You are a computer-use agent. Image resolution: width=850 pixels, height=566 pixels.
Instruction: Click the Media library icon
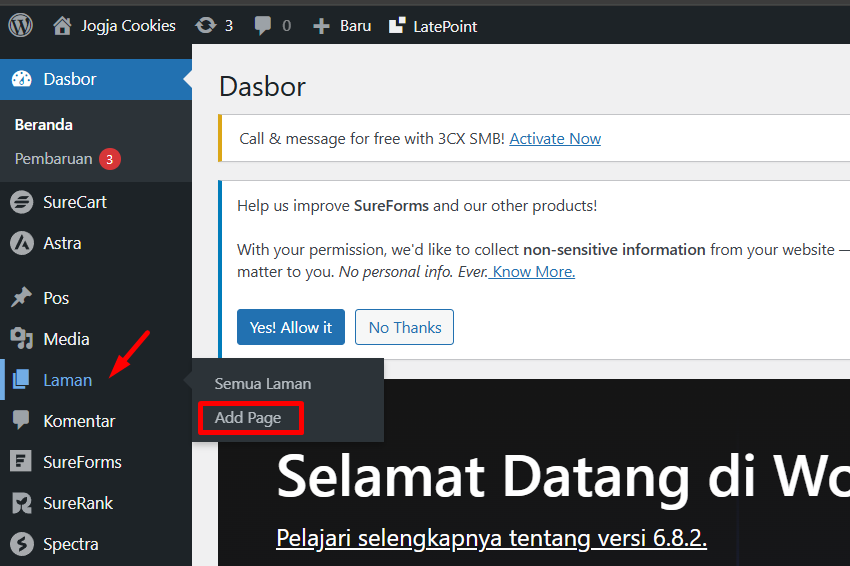click(x=22, y=339)
